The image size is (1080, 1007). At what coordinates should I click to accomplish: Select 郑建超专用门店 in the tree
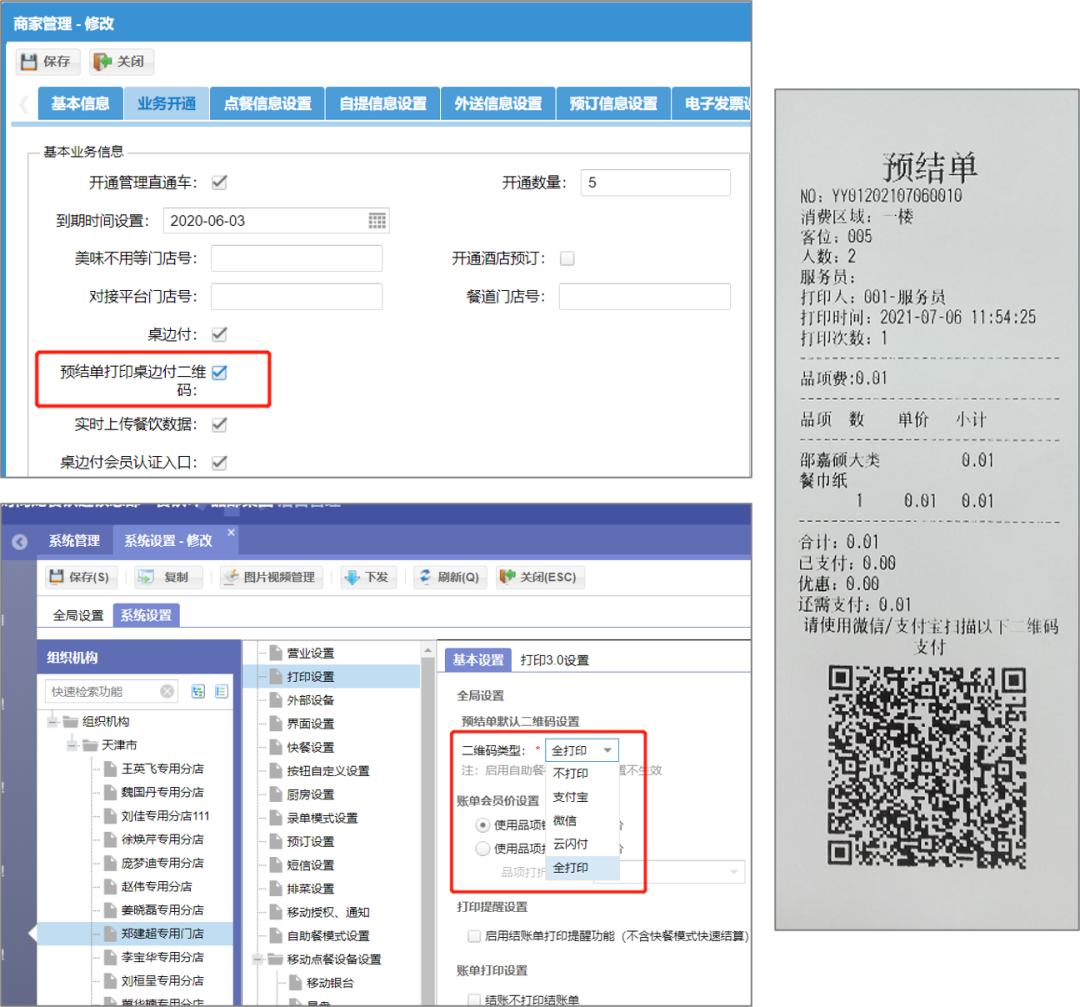(x=162, y=933)
